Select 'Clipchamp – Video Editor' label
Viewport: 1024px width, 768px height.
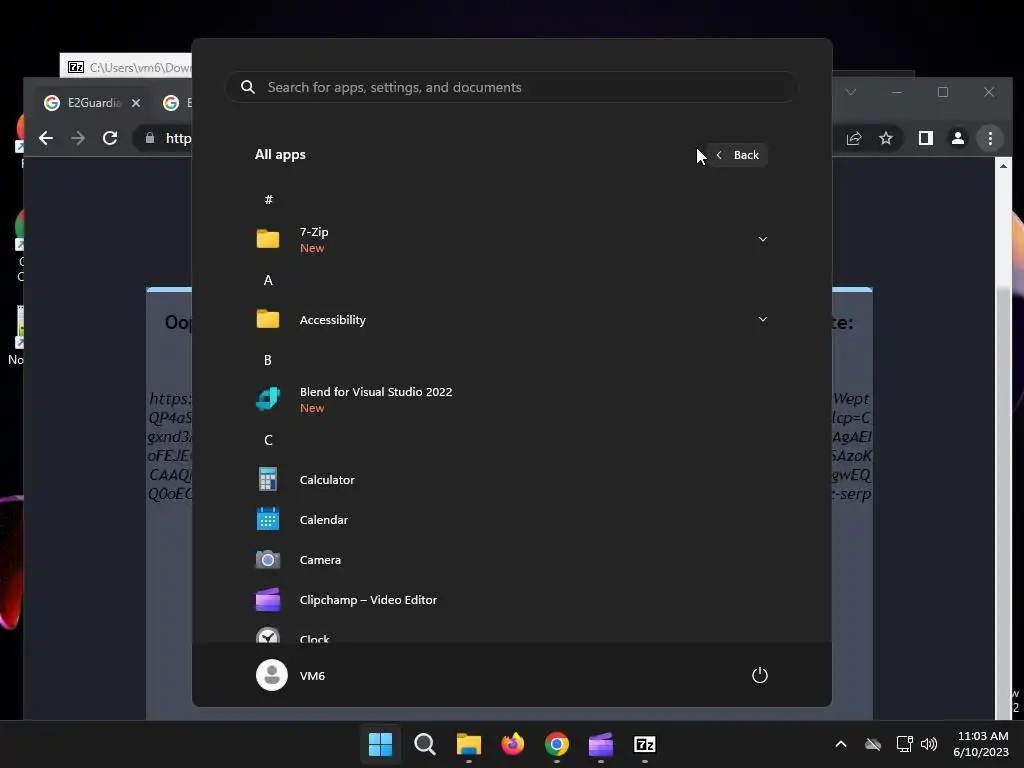[x=368, y=600]
